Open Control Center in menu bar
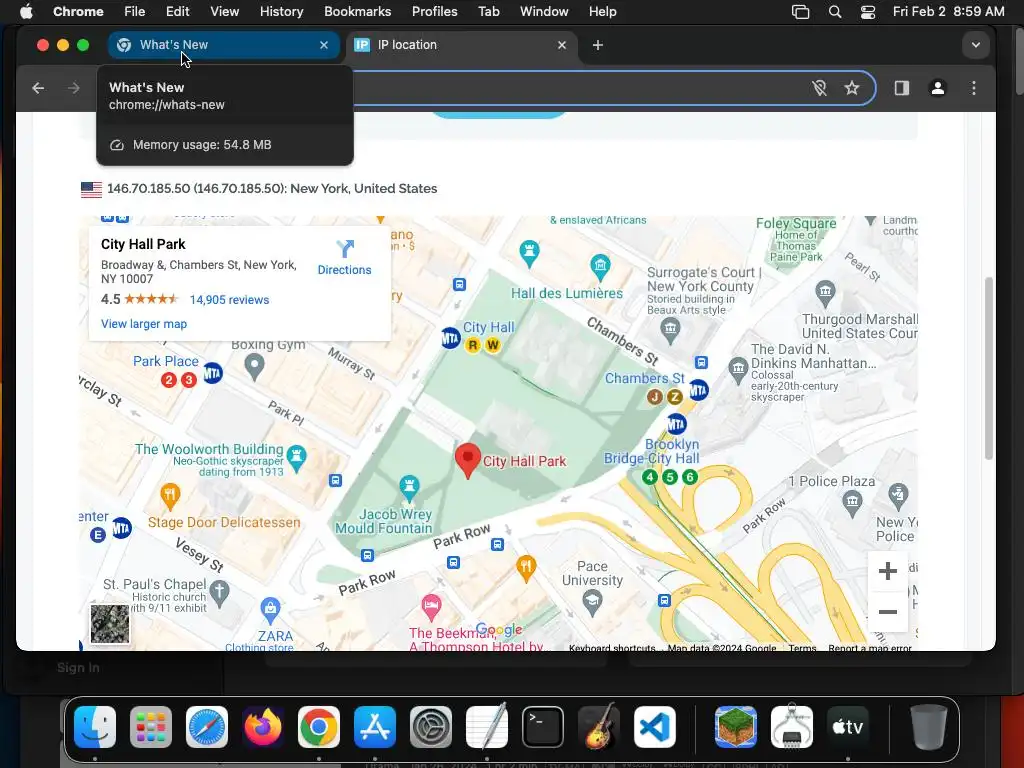The width and height of the screenshot is (1024, 768). click(868, 12)
